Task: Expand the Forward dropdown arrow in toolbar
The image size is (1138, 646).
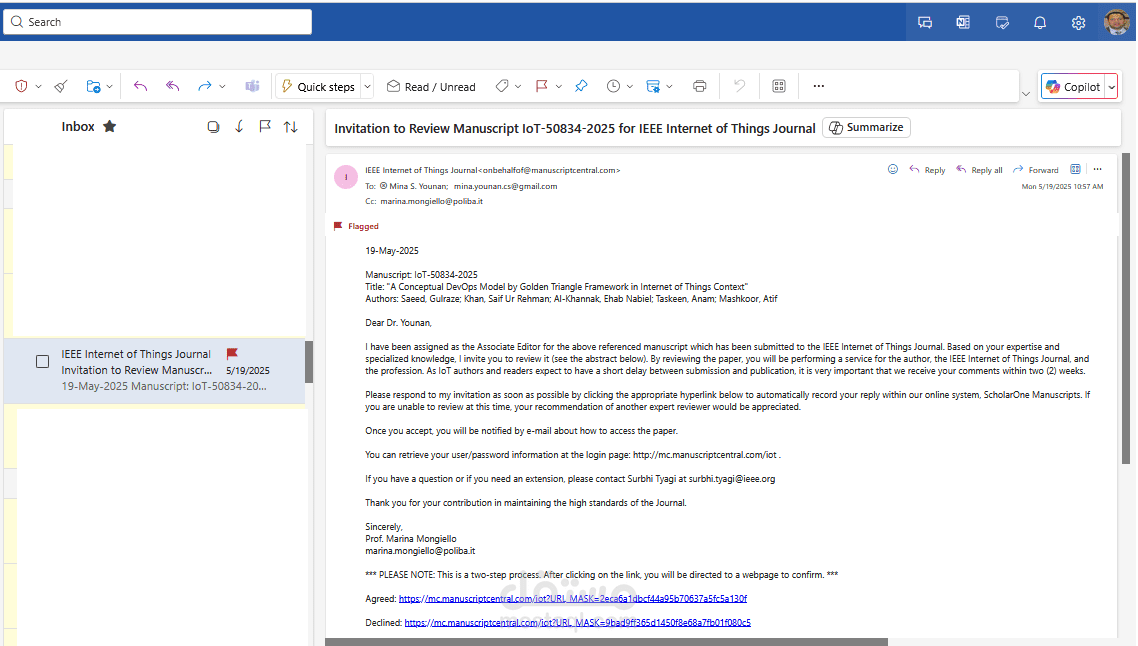Action: pyautogui.click(x=222, y=87)
